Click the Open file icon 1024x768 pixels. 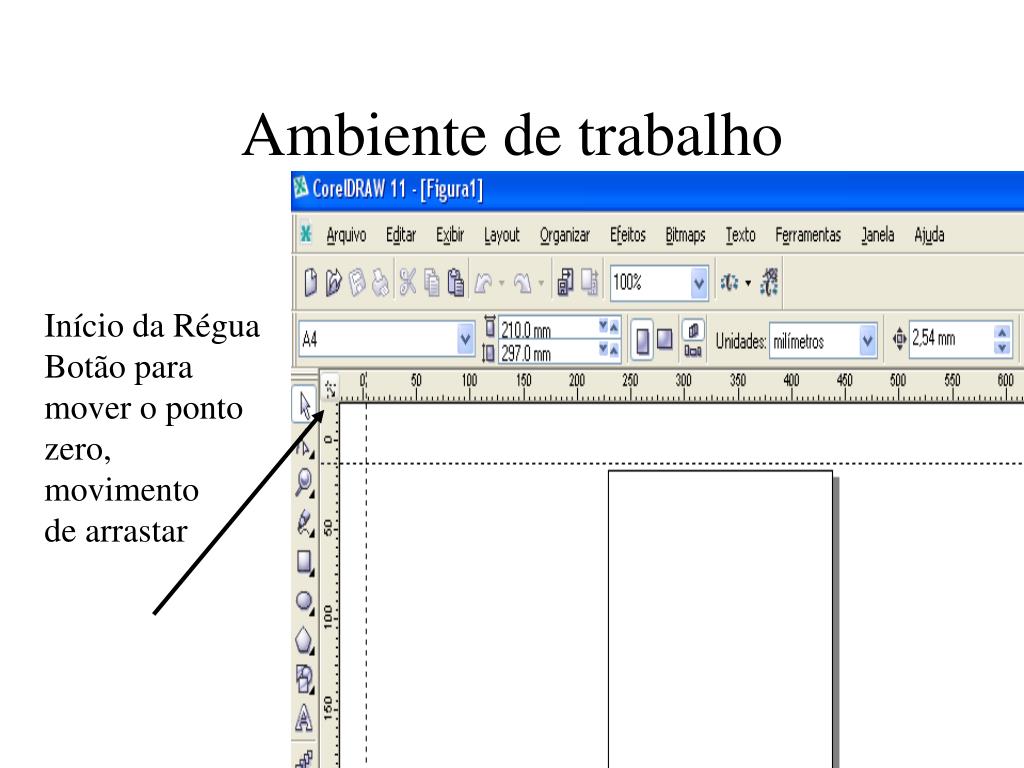point(334,283)
